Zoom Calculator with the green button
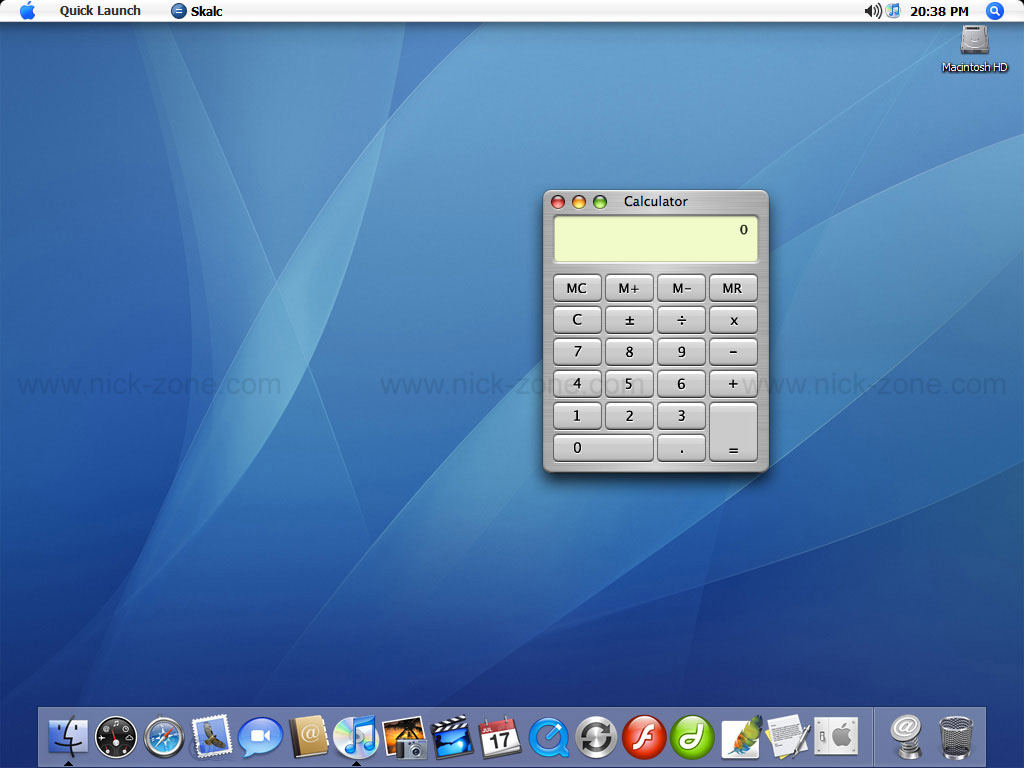The width and height of the screenshot is (1024, 768). coord(600,202)
